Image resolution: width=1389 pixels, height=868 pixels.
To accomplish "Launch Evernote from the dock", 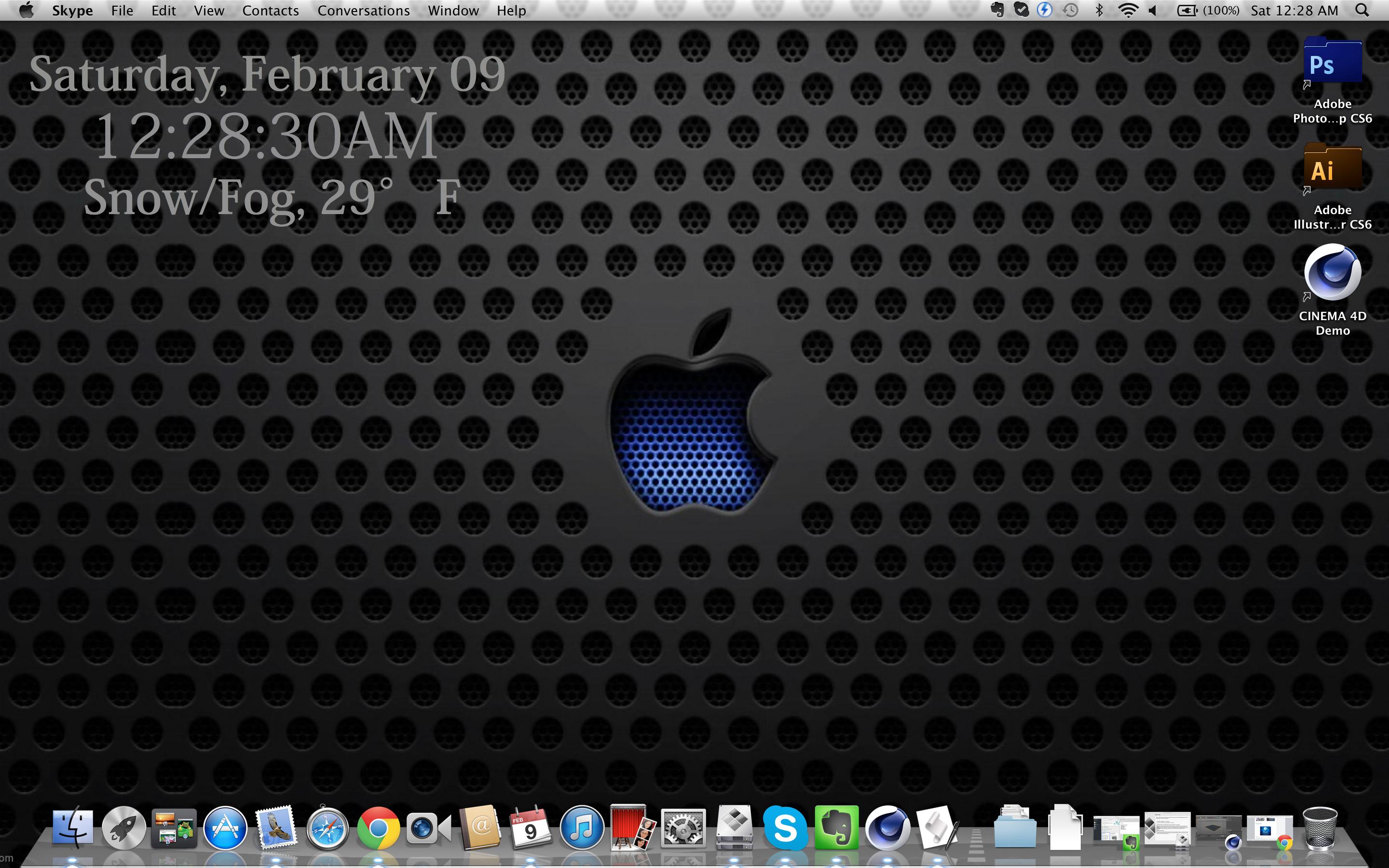I will [x=836, y=828].
